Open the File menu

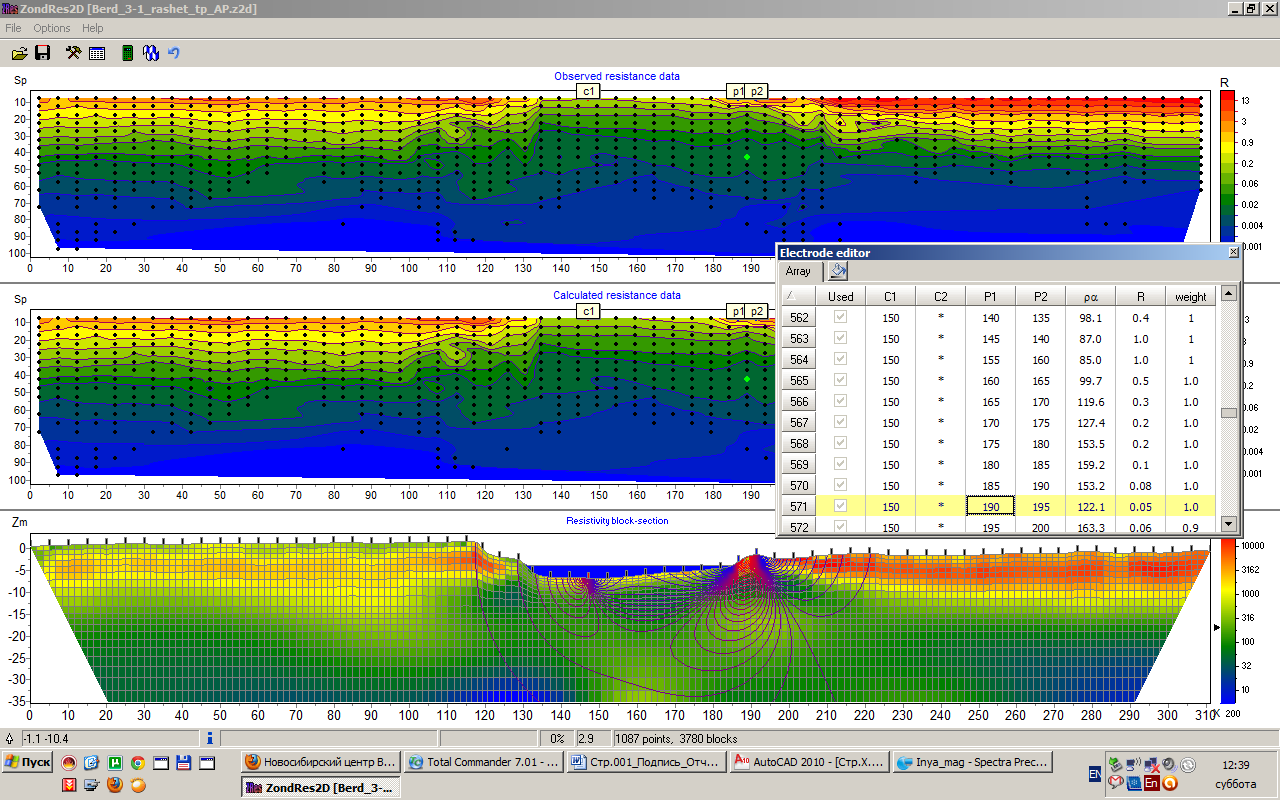click(13, 28)
